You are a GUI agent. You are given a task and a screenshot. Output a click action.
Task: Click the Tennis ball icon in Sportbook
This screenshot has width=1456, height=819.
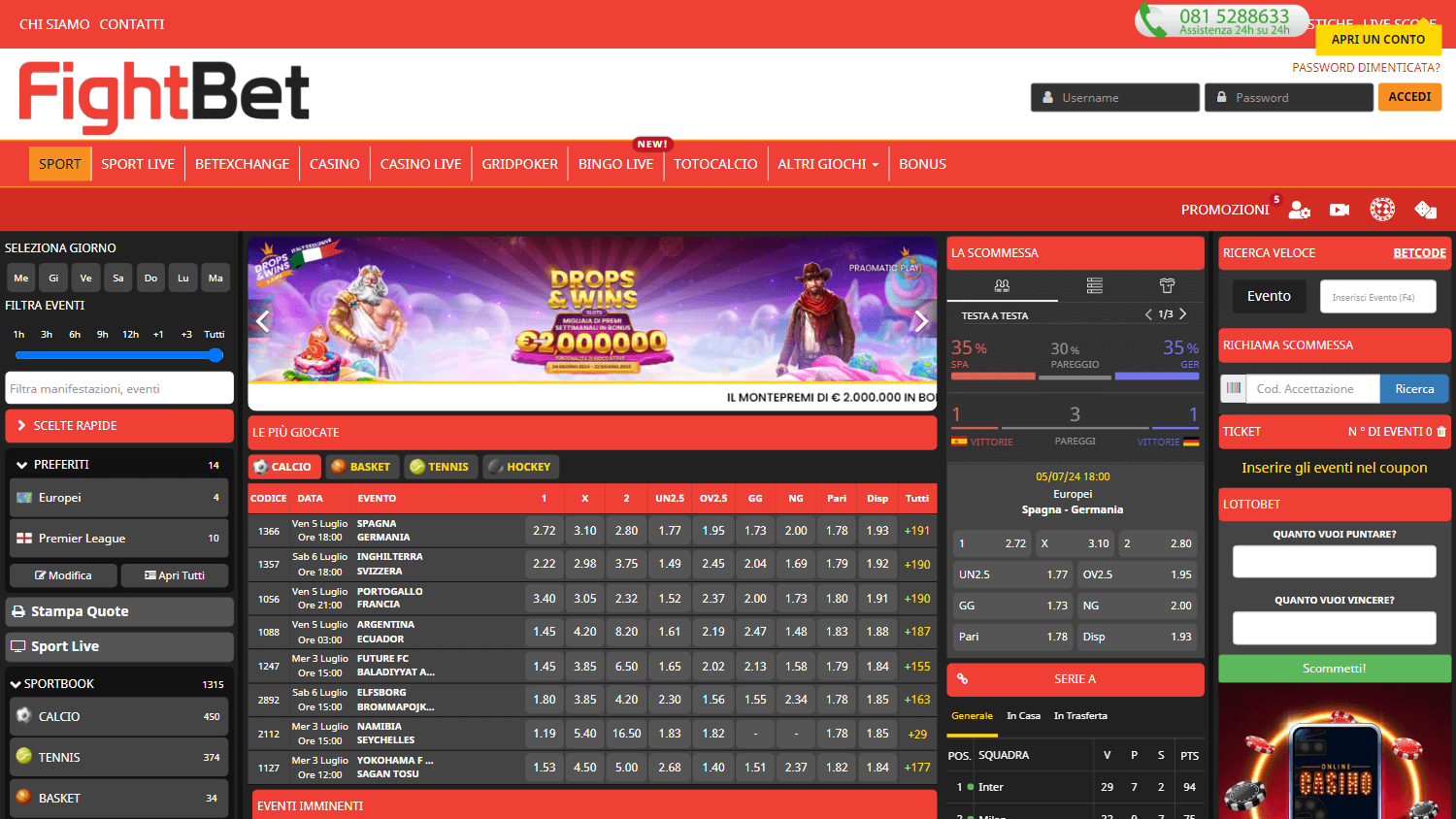24,757
